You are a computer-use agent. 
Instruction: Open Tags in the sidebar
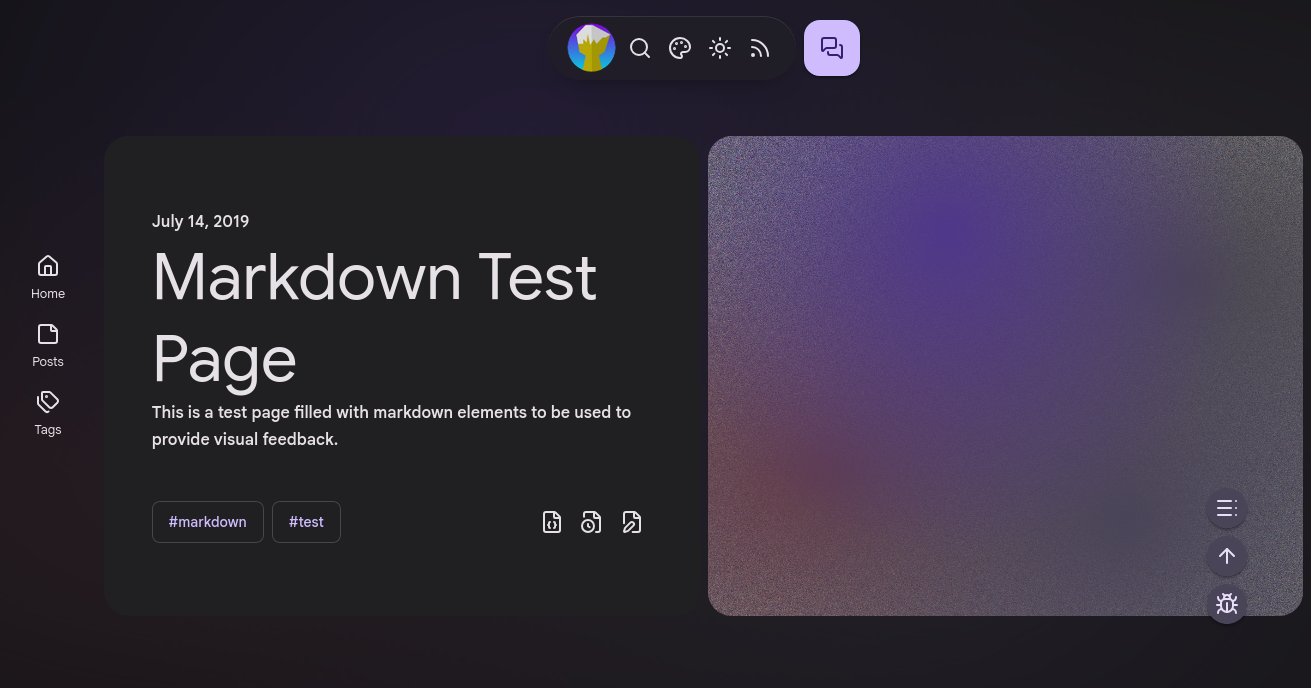tap(48, 412)
